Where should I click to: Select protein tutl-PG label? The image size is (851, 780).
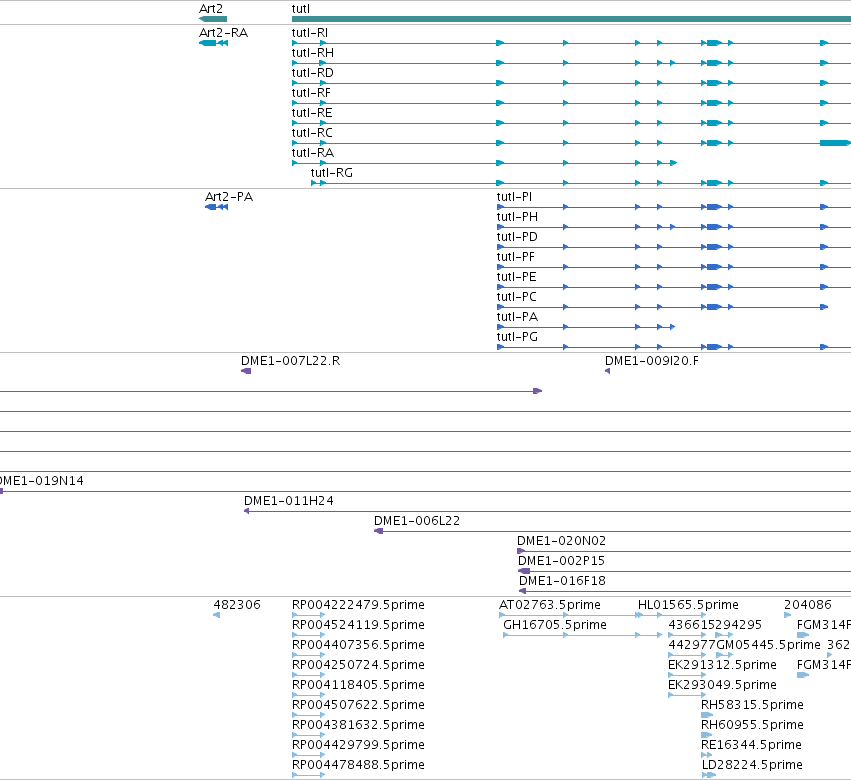[x=517, y=337]
